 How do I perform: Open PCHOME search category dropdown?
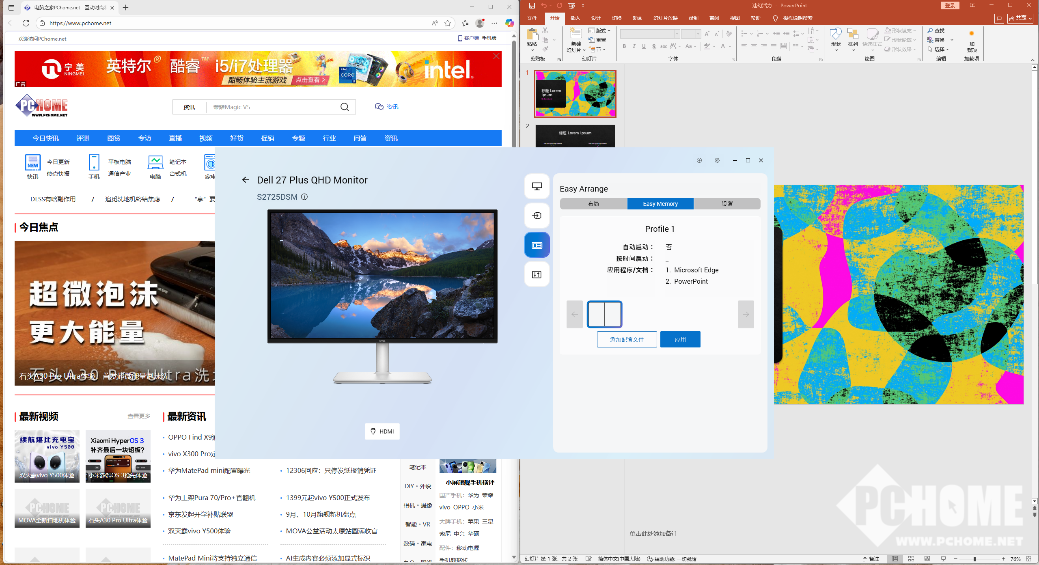(x=190, y=107)
